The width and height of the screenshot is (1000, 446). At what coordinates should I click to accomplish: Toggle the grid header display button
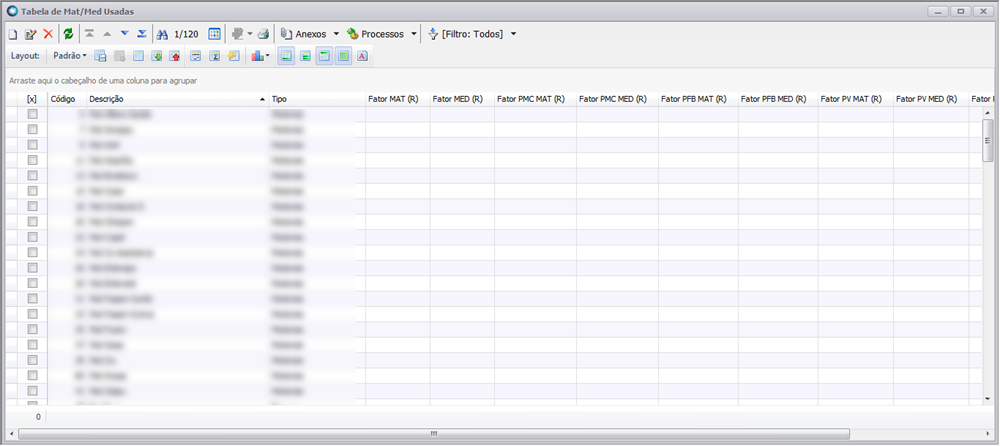click(324, 56)
